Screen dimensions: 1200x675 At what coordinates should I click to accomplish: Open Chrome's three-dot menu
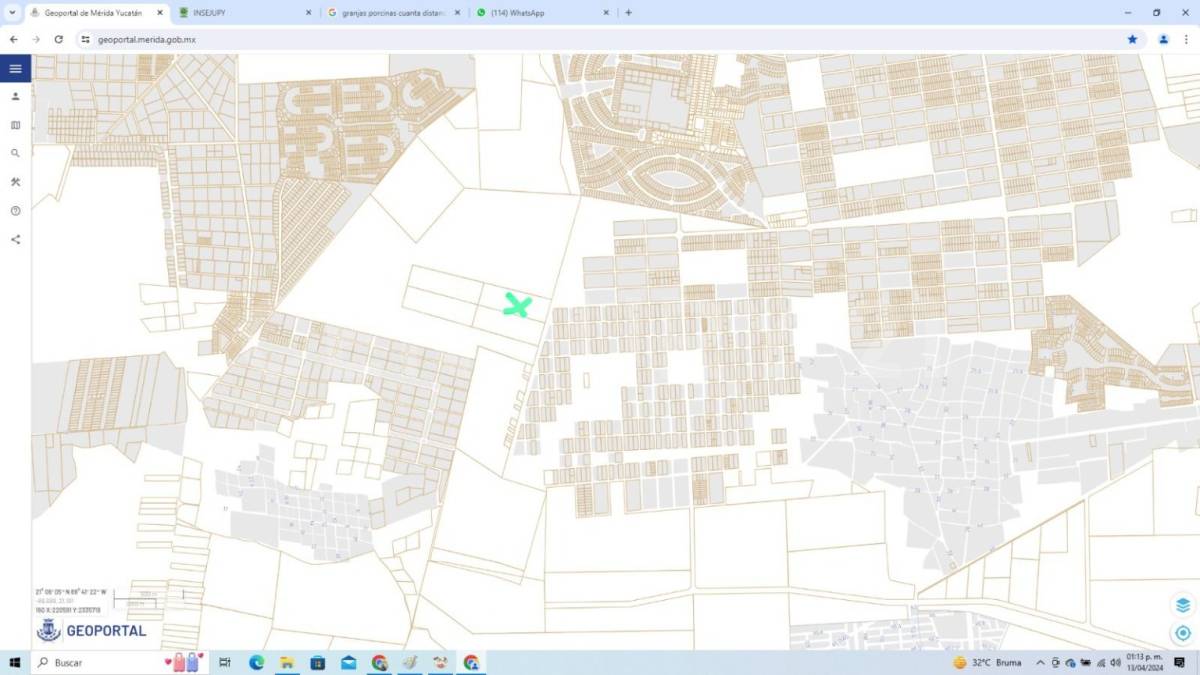pyautogui.click(x=1186, y=39)
